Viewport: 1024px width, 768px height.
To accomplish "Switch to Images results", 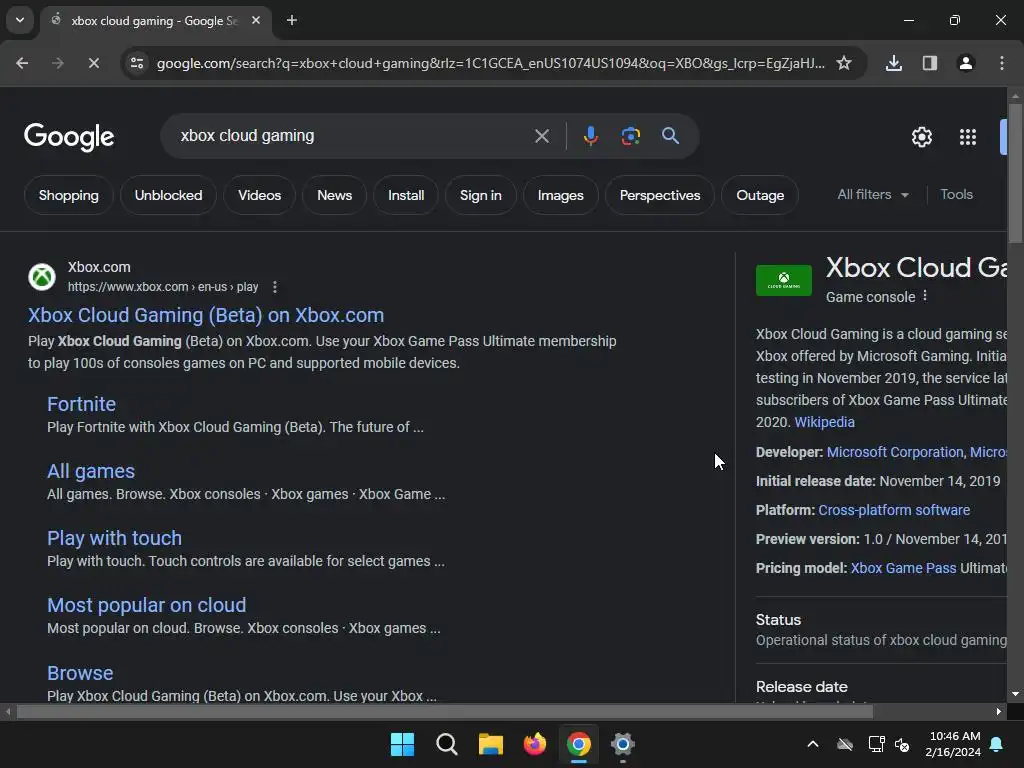I will 560,195.
